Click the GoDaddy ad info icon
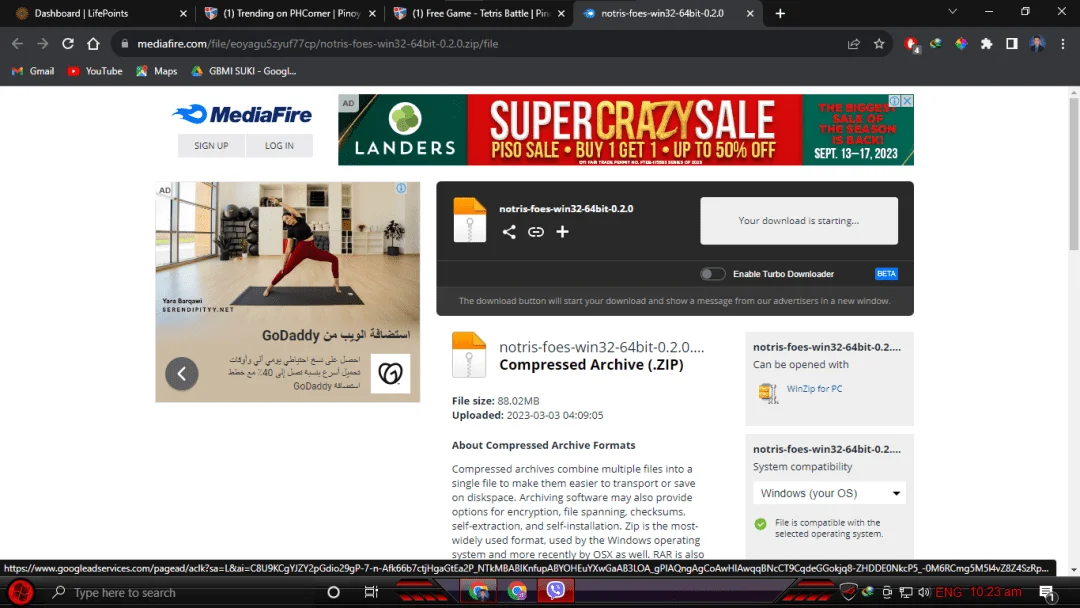This screenshot has width=1080, height=608. (401, 188)
